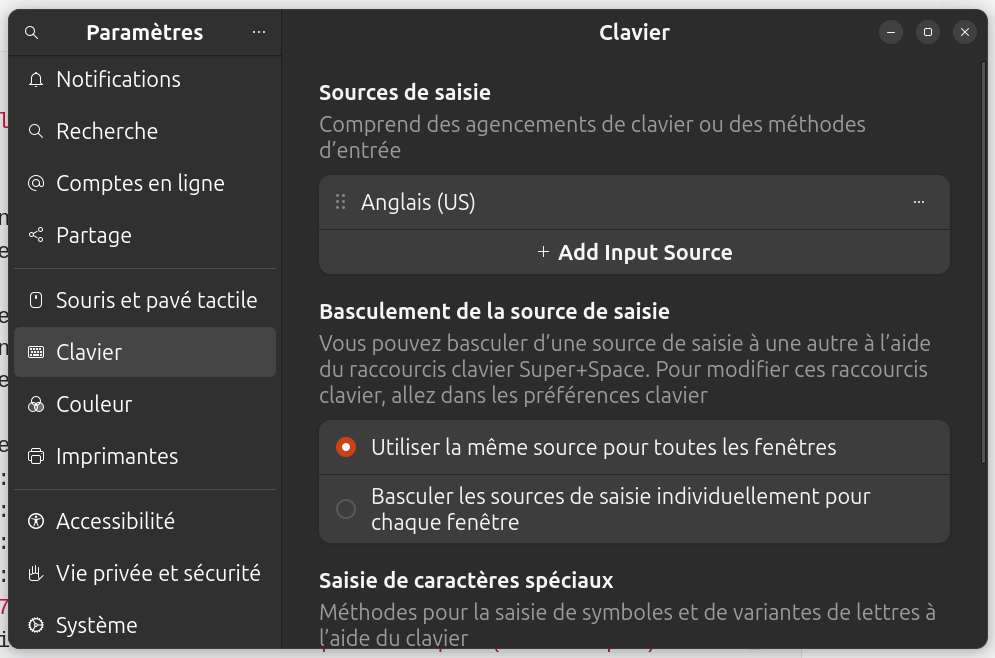Select 'Utiliser la même source' radio button

point(346,448)
